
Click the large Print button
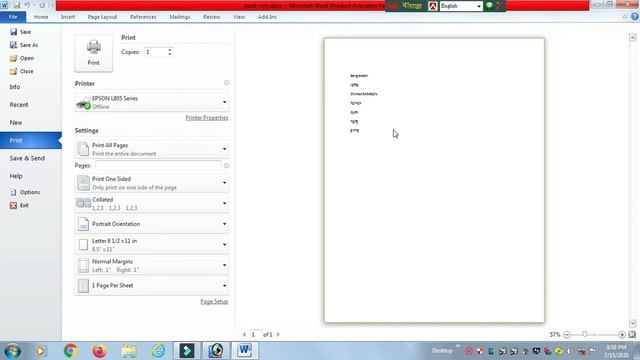93,53
